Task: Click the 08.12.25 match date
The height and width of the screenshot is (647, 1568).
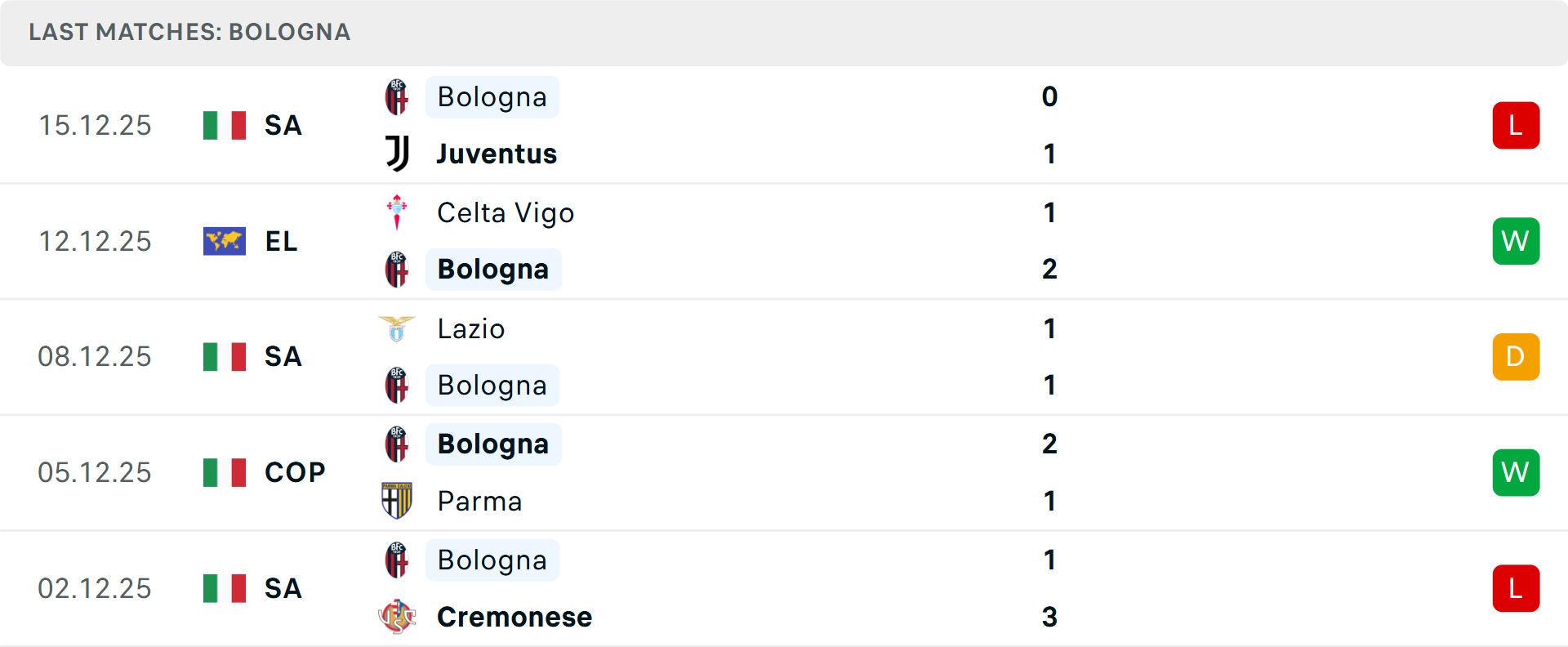Action: tap(95, 357)
